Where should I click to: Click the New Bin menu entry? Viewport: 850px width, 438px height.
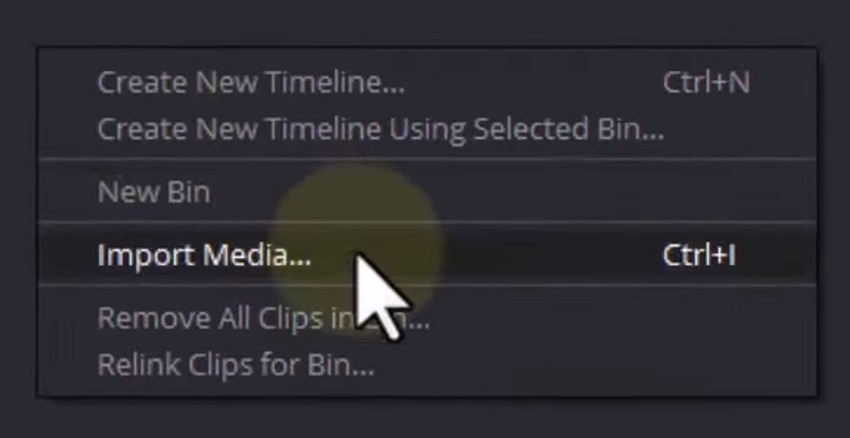tap(427, 192)
